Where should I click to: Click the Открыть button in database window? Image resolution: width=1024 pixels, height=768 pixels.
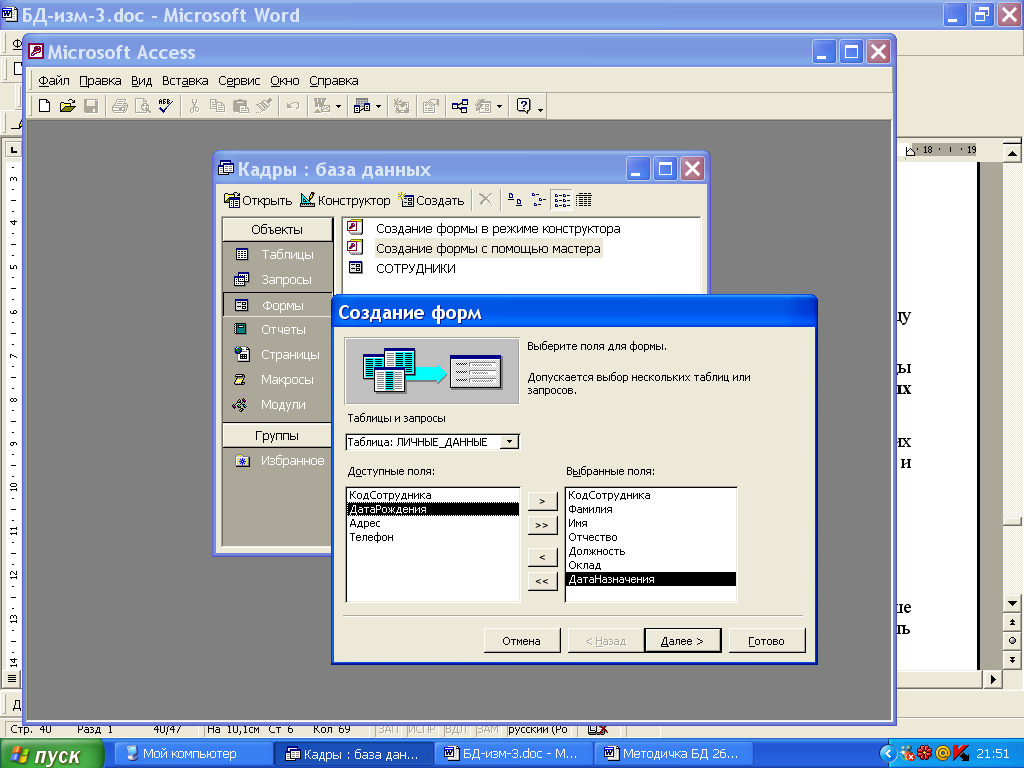(258, 200)
